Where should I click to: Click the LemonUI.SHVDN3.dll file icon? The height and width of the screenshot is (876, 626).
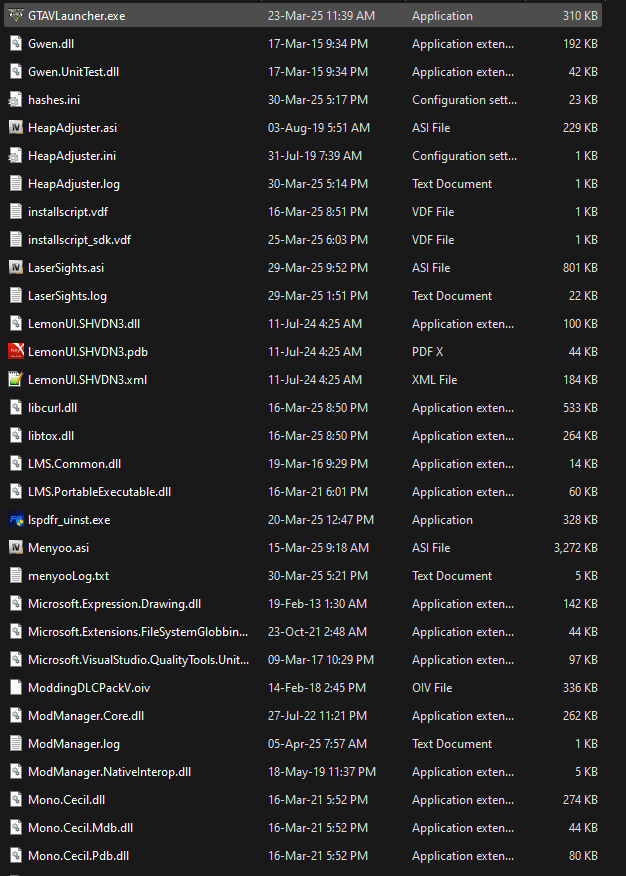[x=16, y=323]
